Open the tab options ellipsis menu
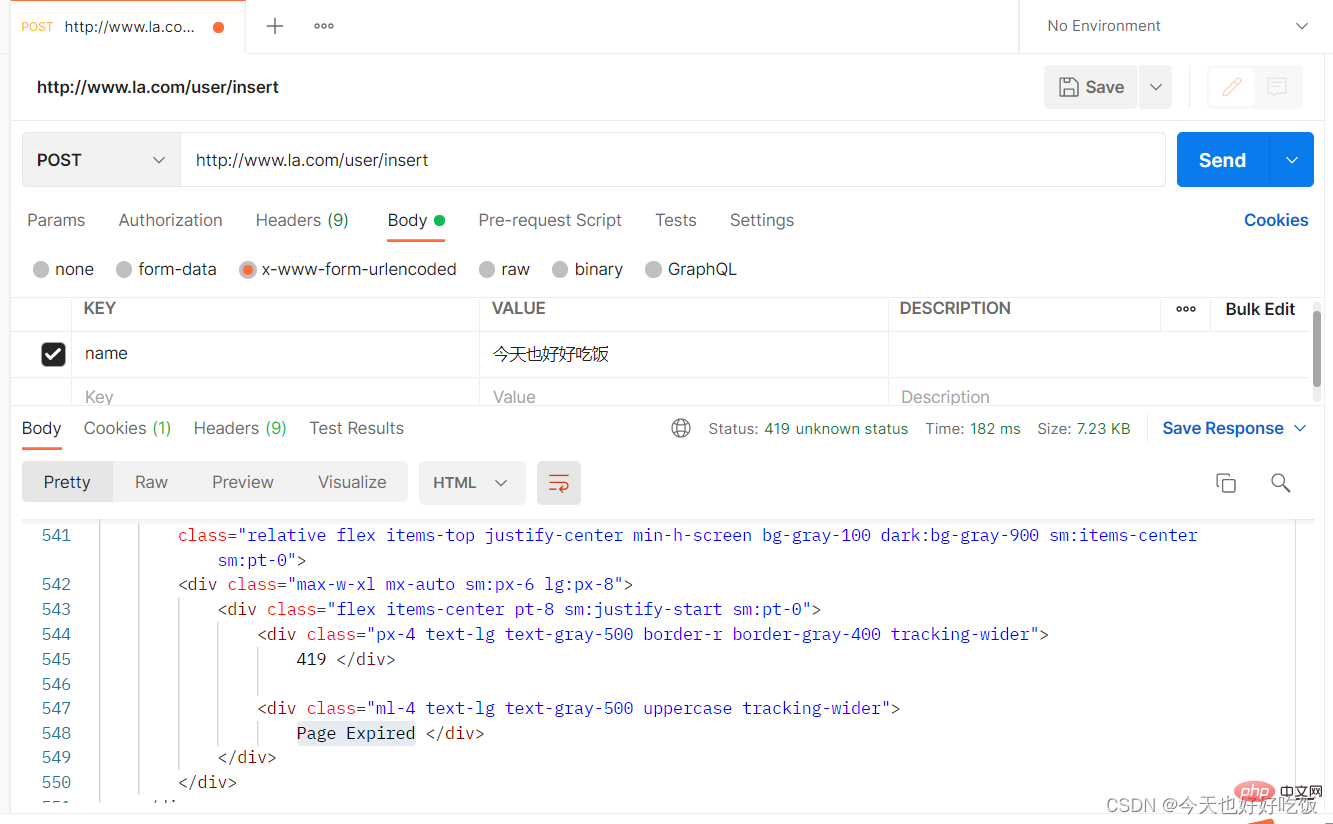Viewport: 1333px width, 824px height. pyautogui.click(x=324, y=26)
